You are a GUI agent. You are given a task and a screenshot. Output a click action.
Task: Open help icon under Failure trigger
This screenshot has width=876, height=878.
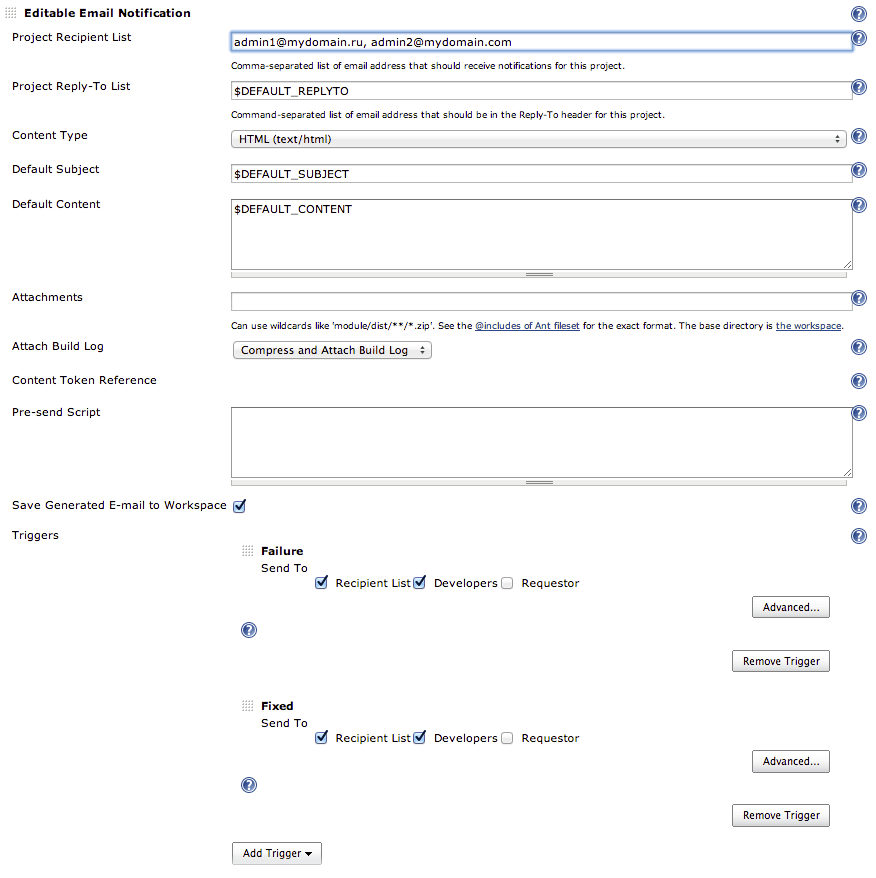249,630
